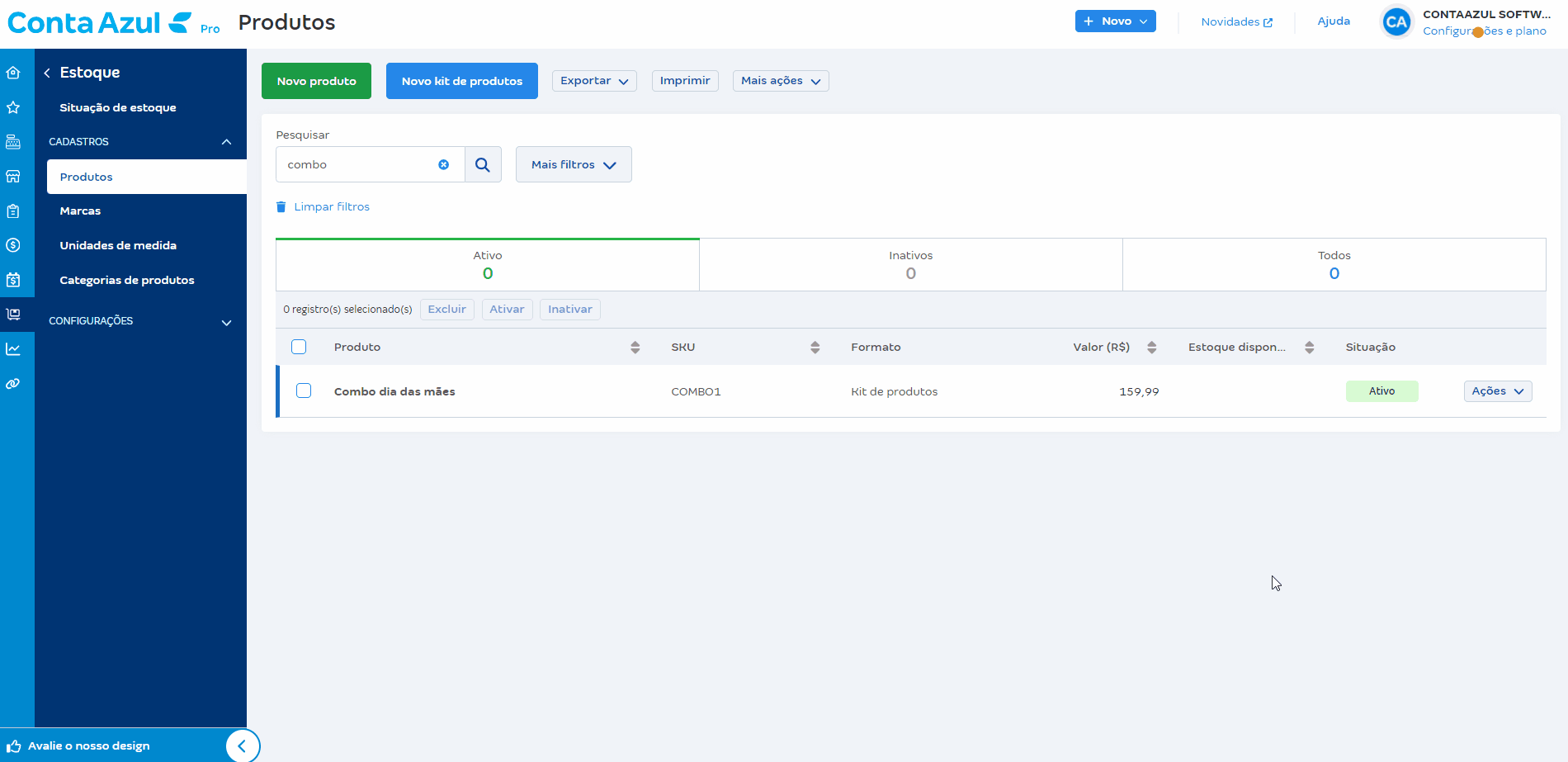The image size is (1568, 762).
Task: Open the calendar dollar icon
Action: (13, 280)
